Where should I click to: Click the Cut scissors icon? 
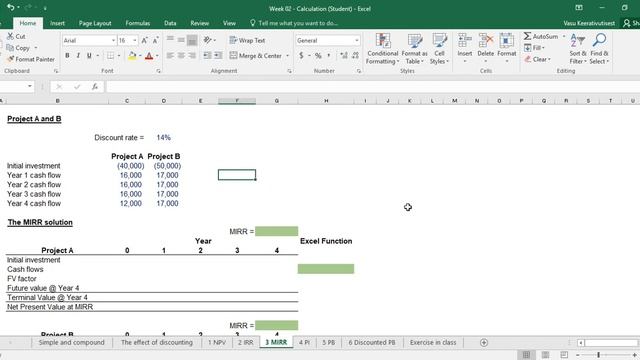pyautogui.click(x=10, y=36)
